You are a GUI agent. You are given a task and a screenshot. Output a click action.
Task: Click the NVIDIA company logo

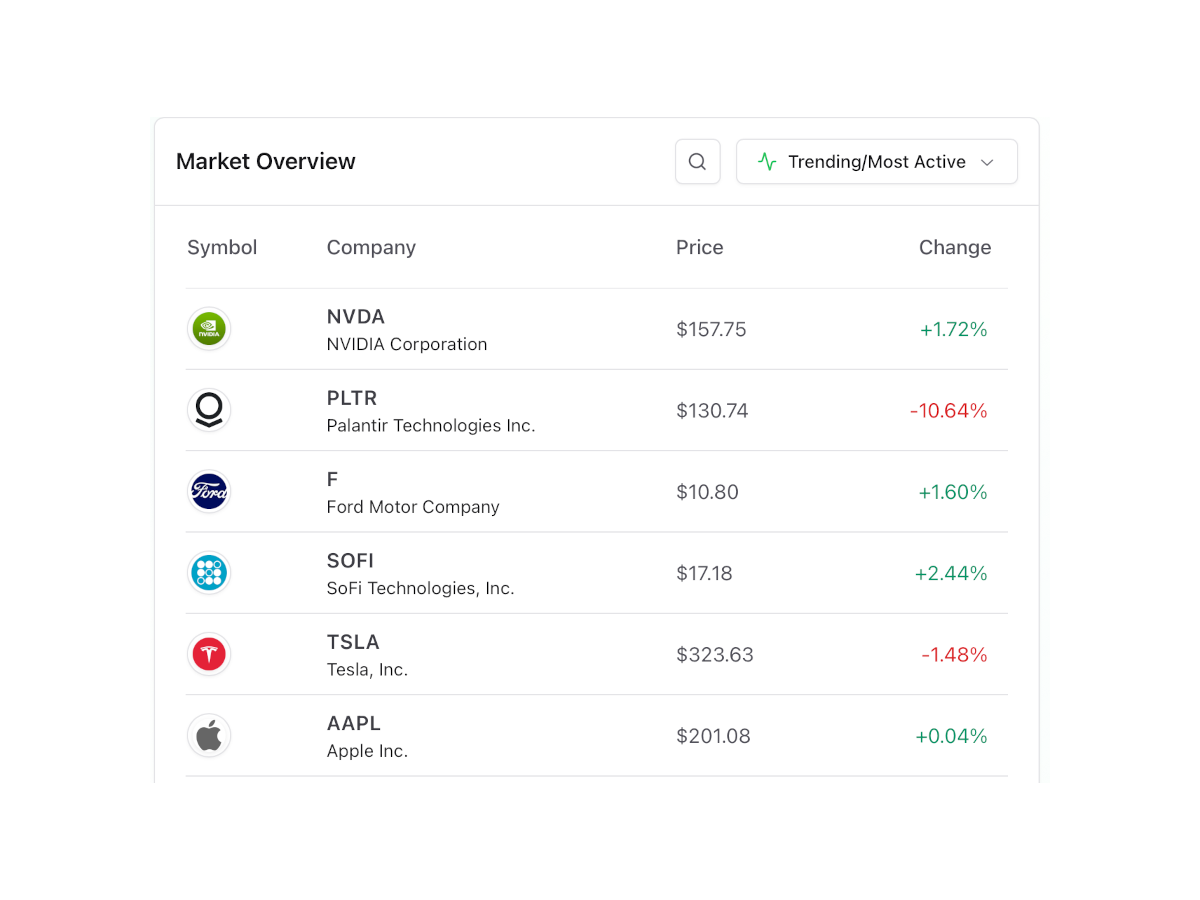pos(209,328)
